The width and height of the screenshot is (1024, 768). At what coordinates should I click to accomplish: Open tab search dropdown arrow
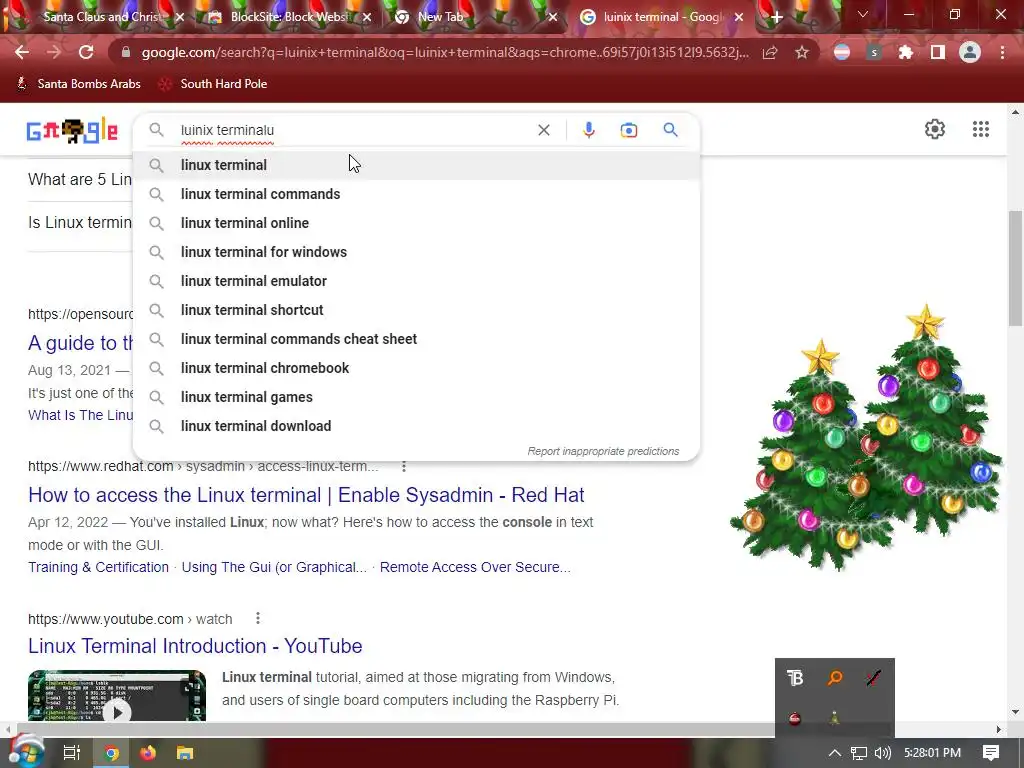[x=863, y=14]
